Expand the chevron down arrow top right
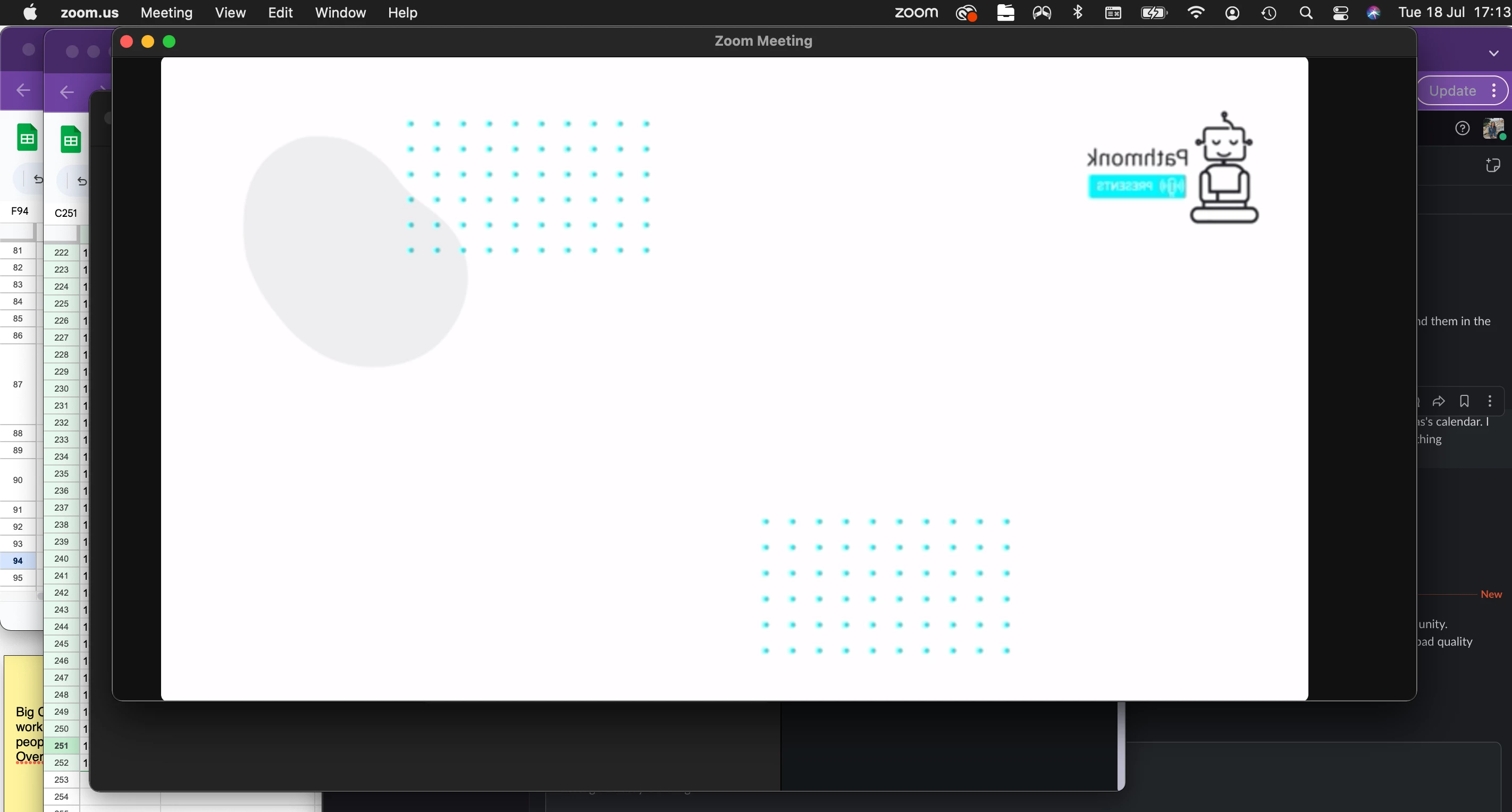The width and height of the screenshot is (1512, 812). (x=1493, y=53)
